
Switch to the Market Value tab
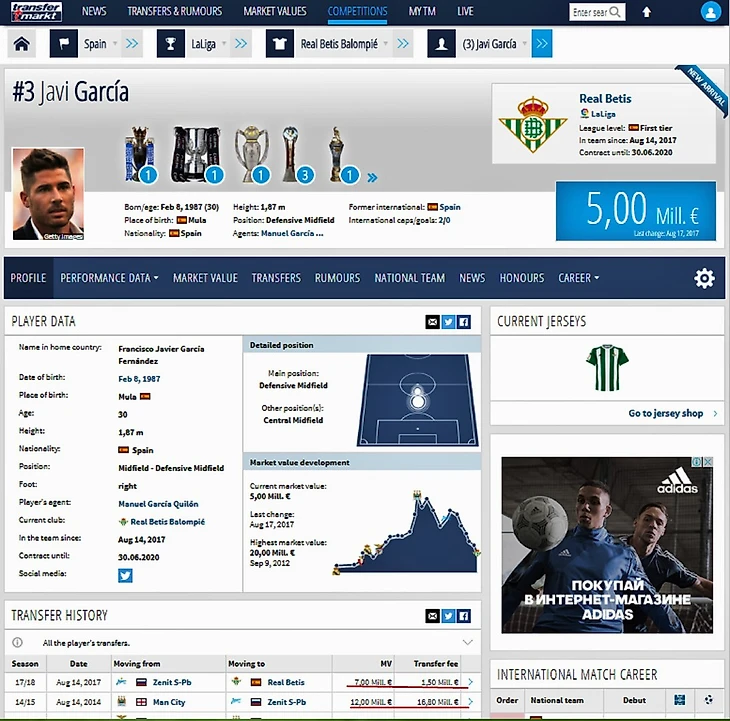tap(205, 278)
